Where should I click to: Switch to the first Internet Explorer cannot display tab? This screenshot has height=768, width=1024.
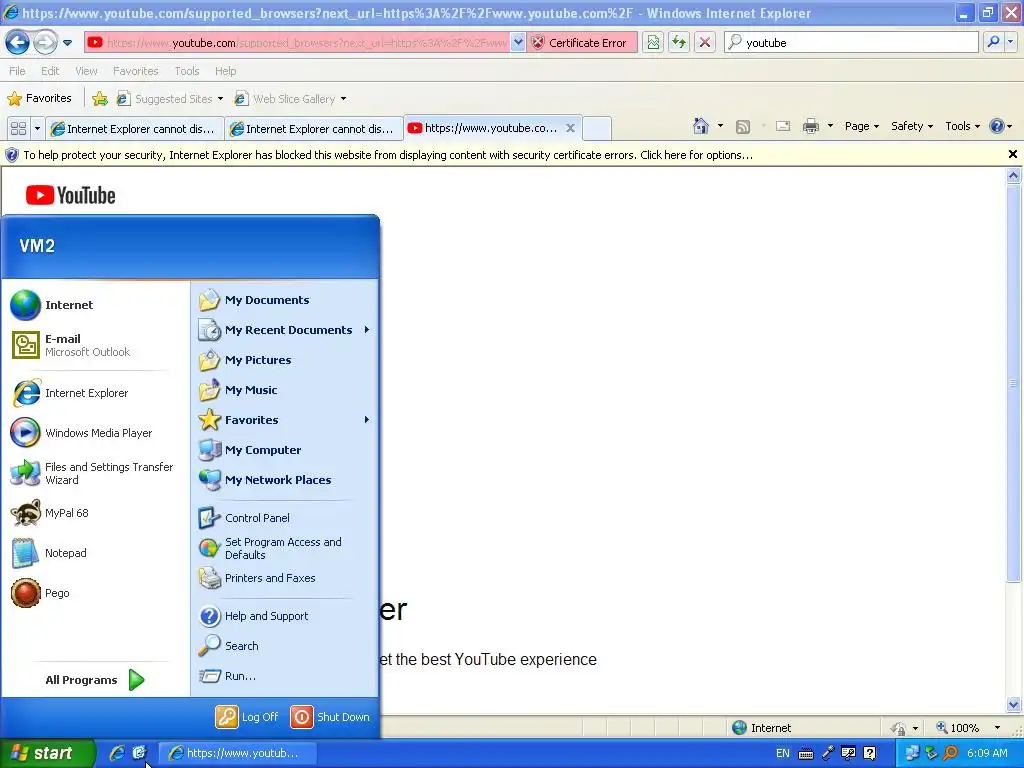135,129
